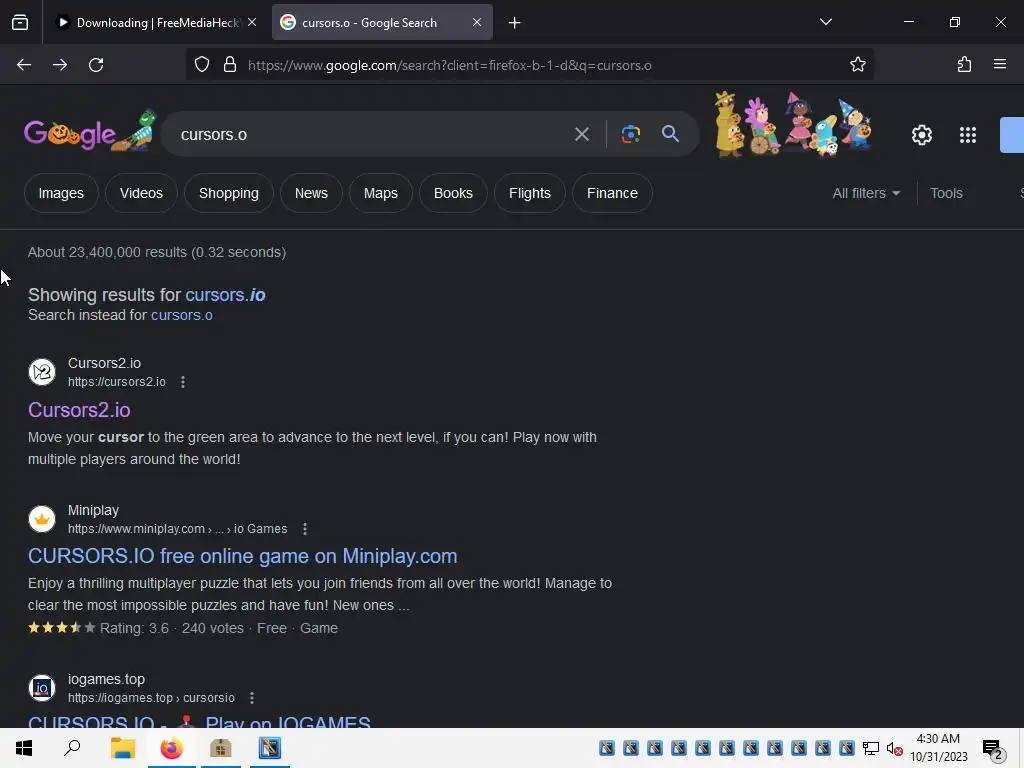Bookmark this page with the star
This screenshot has height=768, width=1024.
coord(857,65)
